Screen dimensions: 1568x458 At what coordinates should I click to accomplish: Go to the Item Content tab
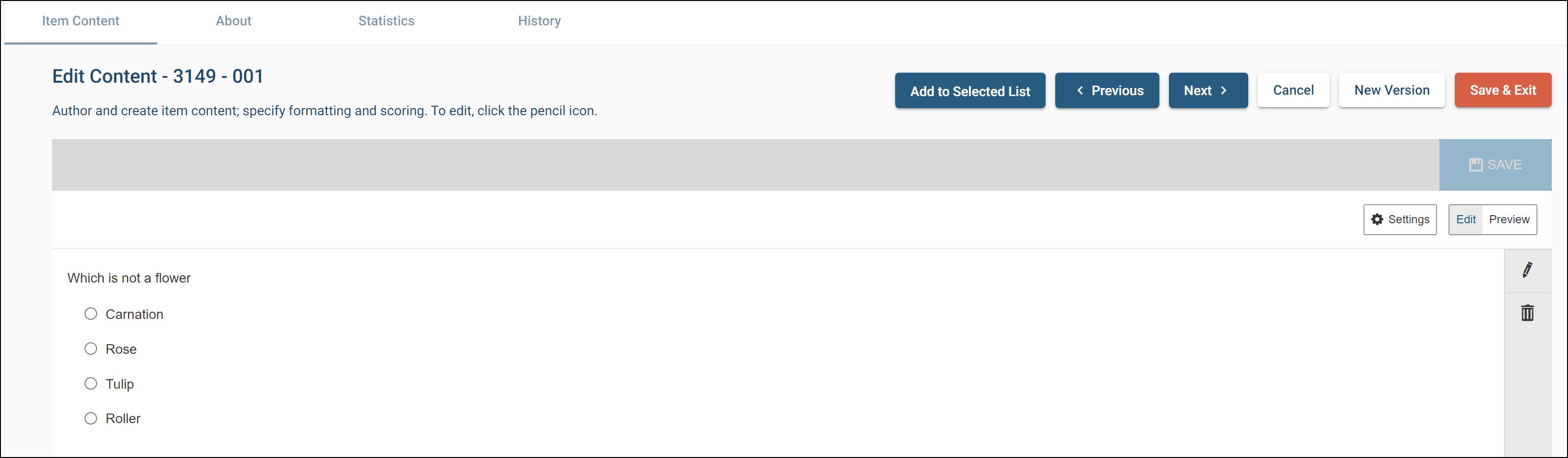click(x=80, y=21)
